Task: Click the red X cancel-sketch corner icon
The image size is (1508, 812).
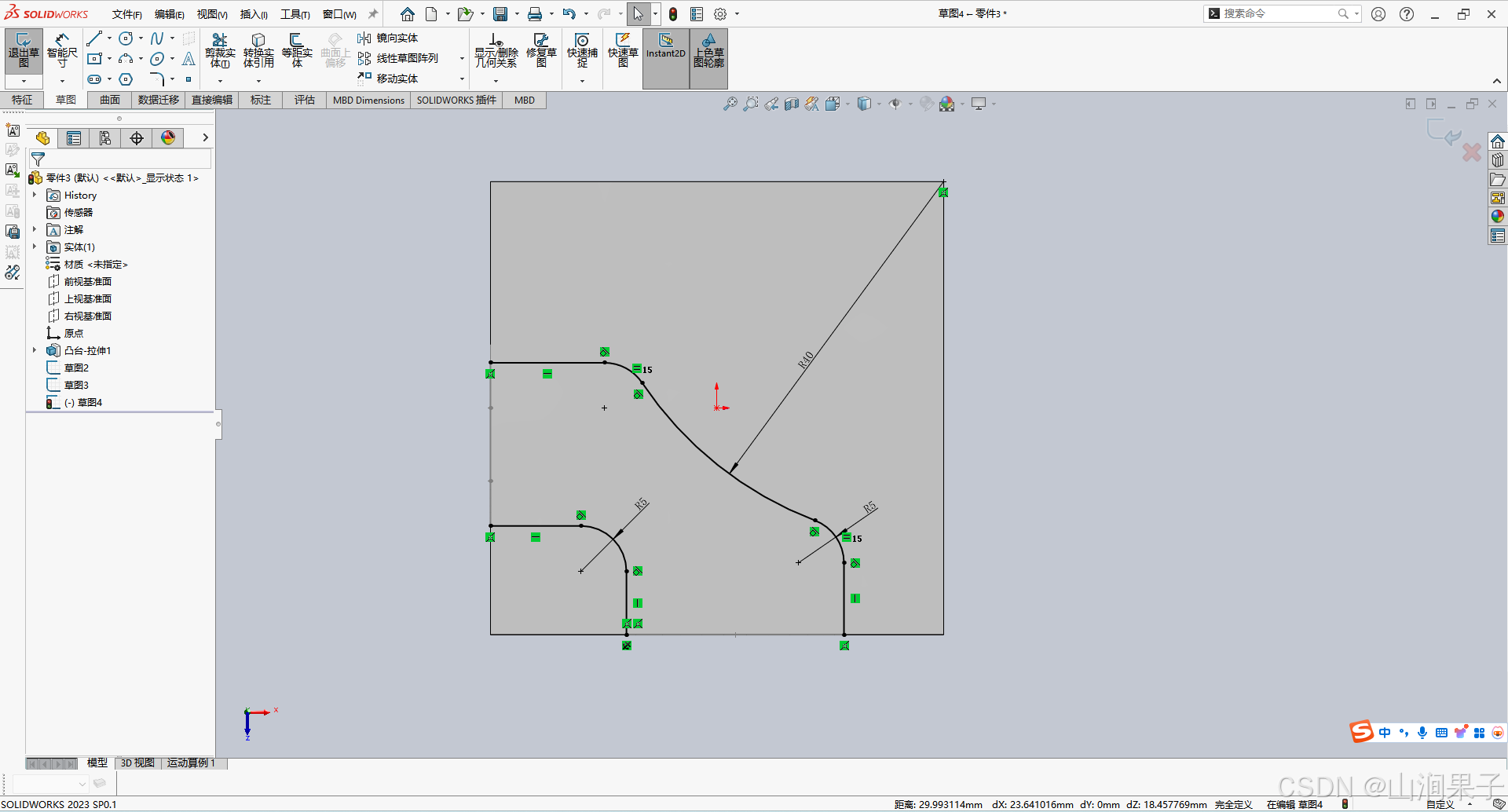Action: click(1472, 152)
